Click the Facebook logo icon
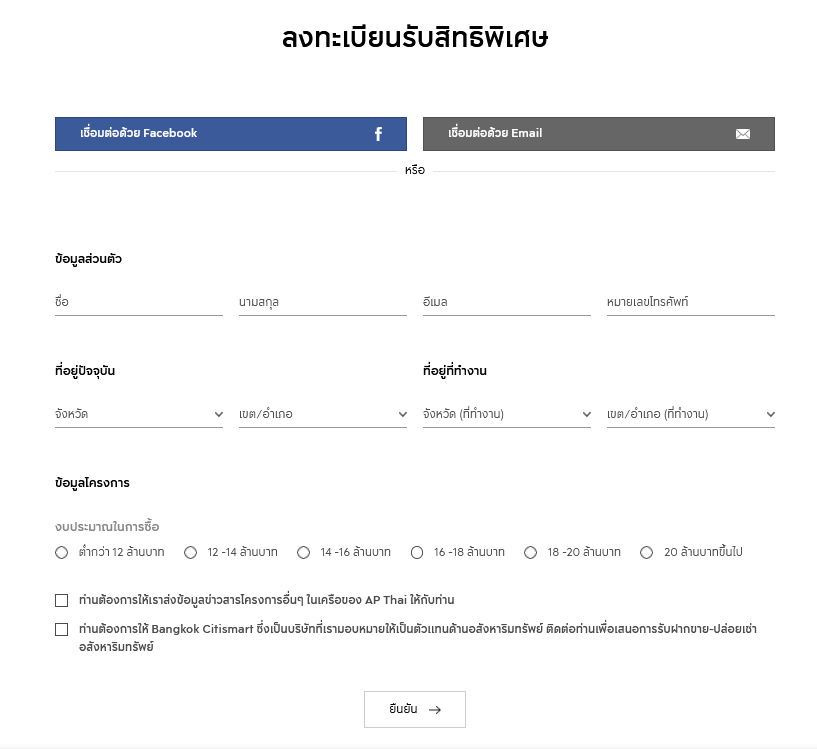The width and height of the screenshot is (817, 749). 378,134
